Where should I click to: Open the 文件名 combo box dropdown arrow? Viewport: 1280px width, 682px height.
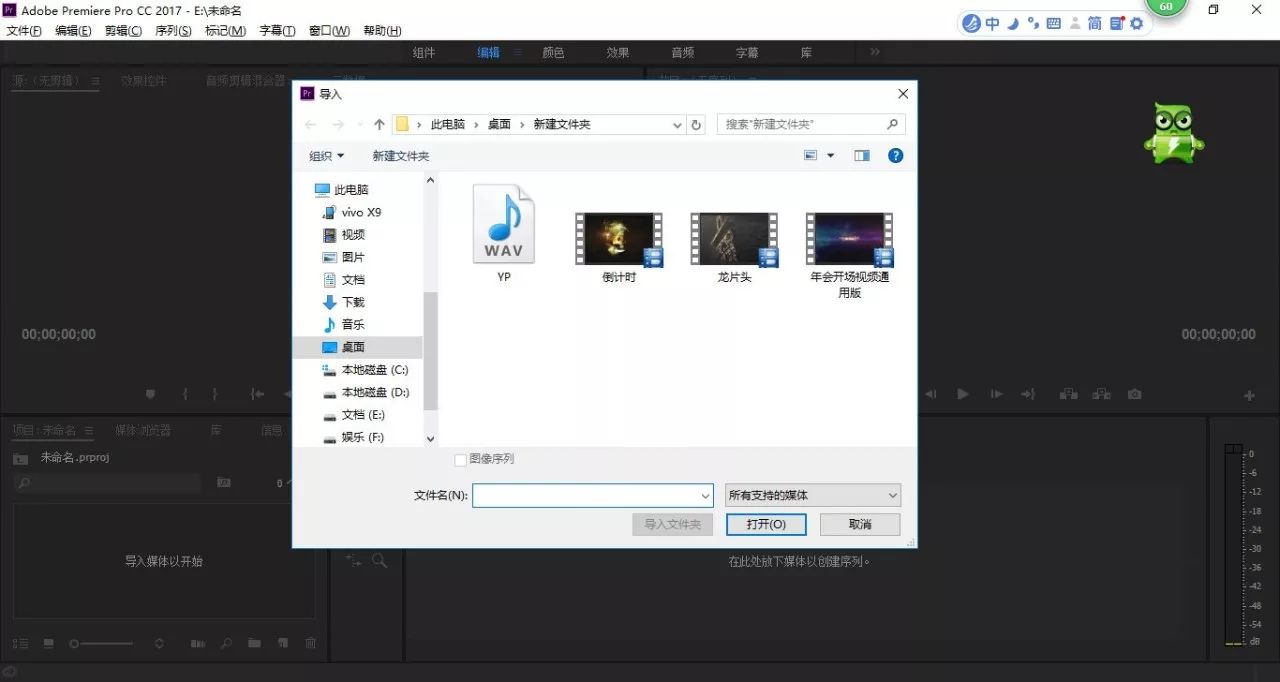(705, 495)
